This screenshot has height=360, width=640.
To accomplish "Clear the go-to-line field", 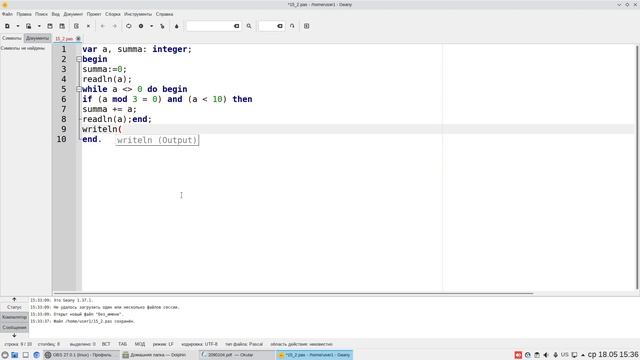I will tap(280, 26).
